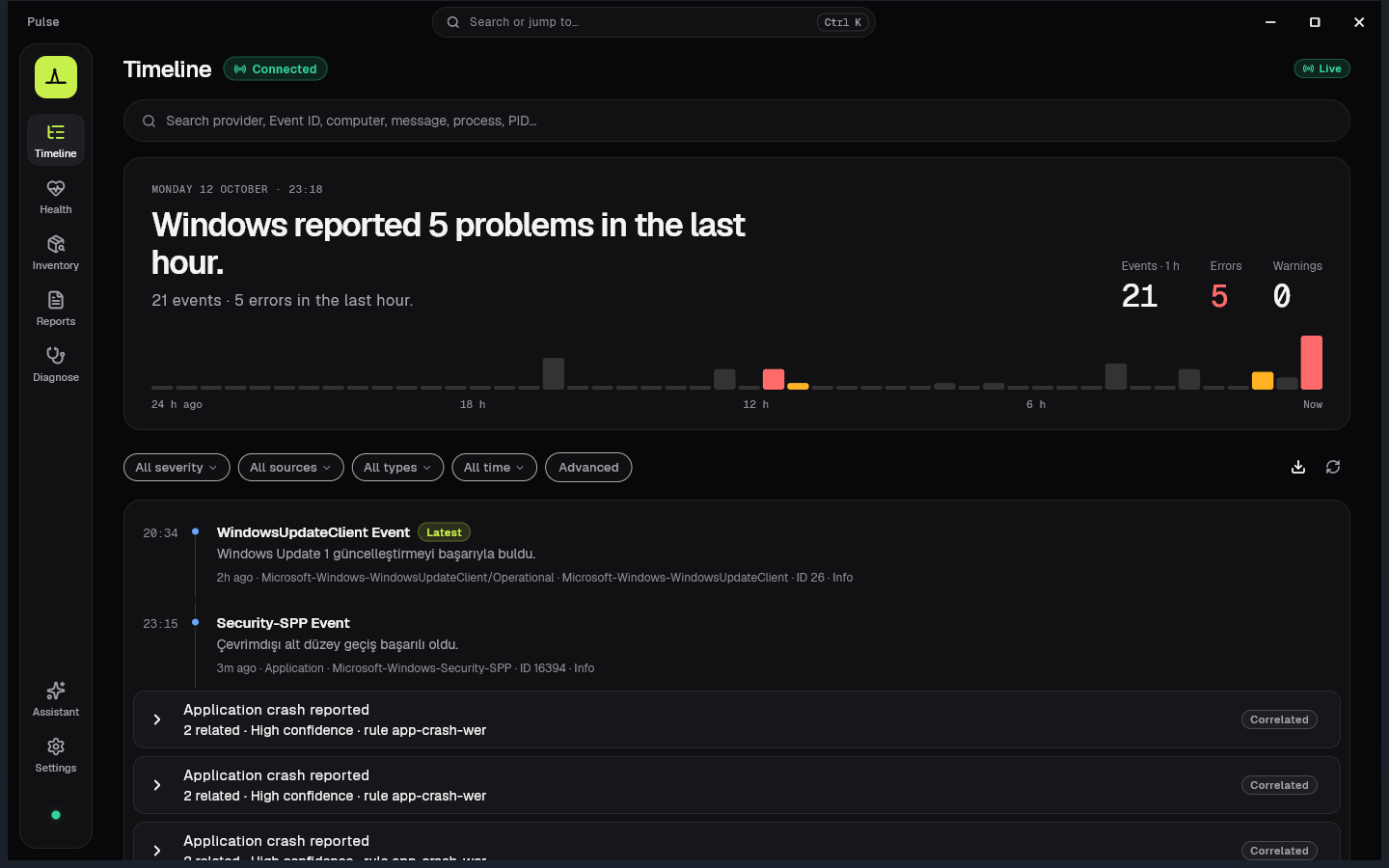This screenshot has height=868, width=1389.
Task: Focus the event search provider field
Action: click(x=736, y=121)
